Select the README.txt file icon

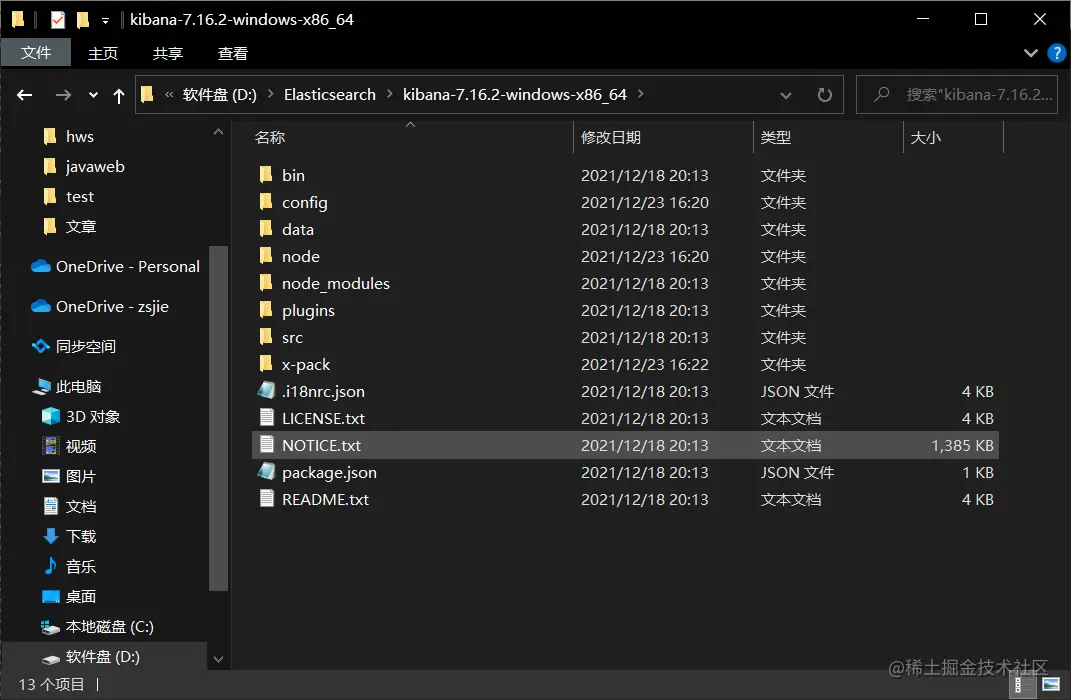266,499
